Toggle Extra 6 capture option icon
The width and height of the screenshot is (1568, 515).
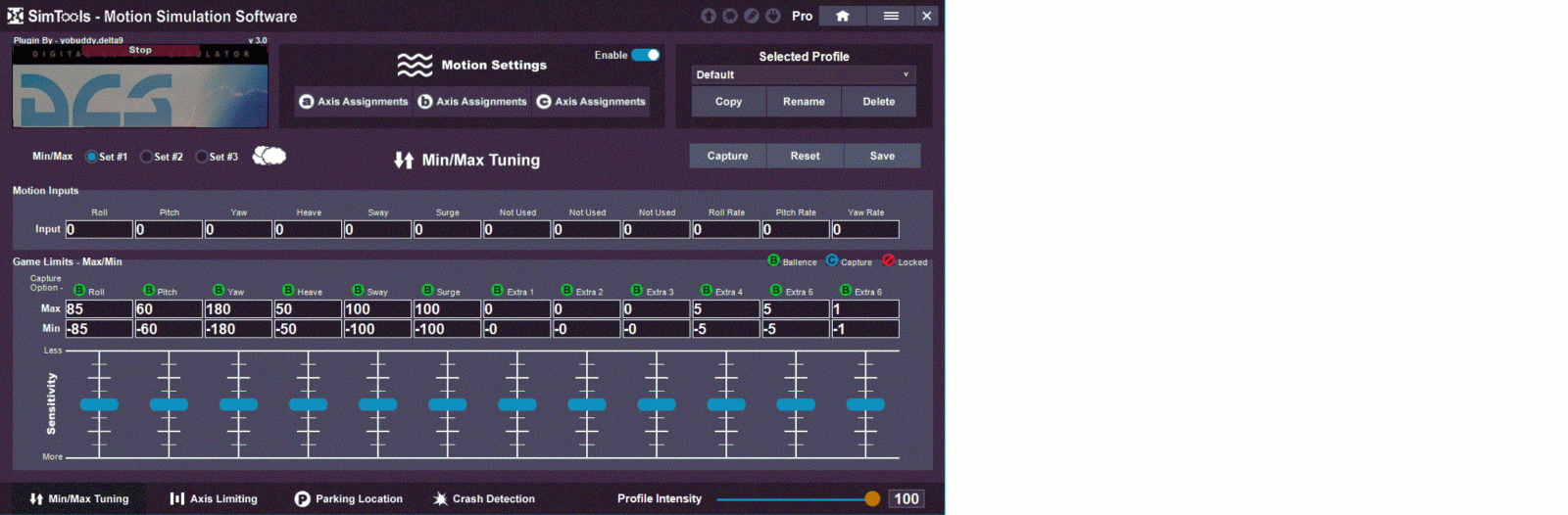pos(845,290)
